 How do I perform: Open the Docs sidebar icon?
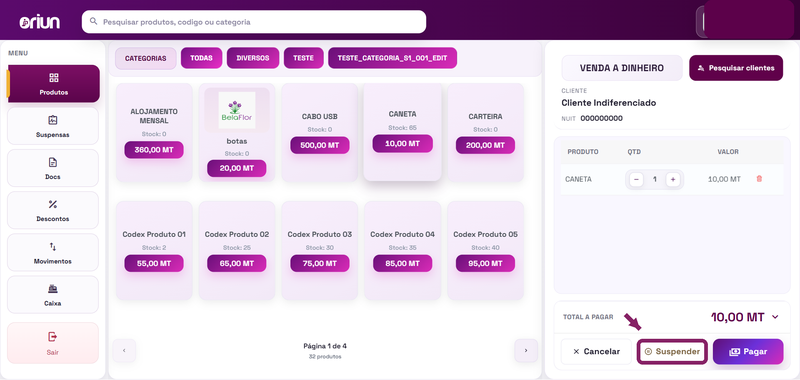[x=53, y=162]
